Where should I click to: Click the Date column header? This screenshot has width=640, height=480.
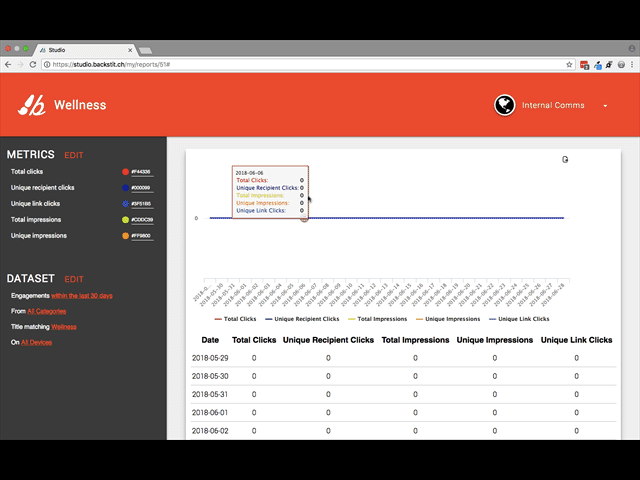(210, 340)
